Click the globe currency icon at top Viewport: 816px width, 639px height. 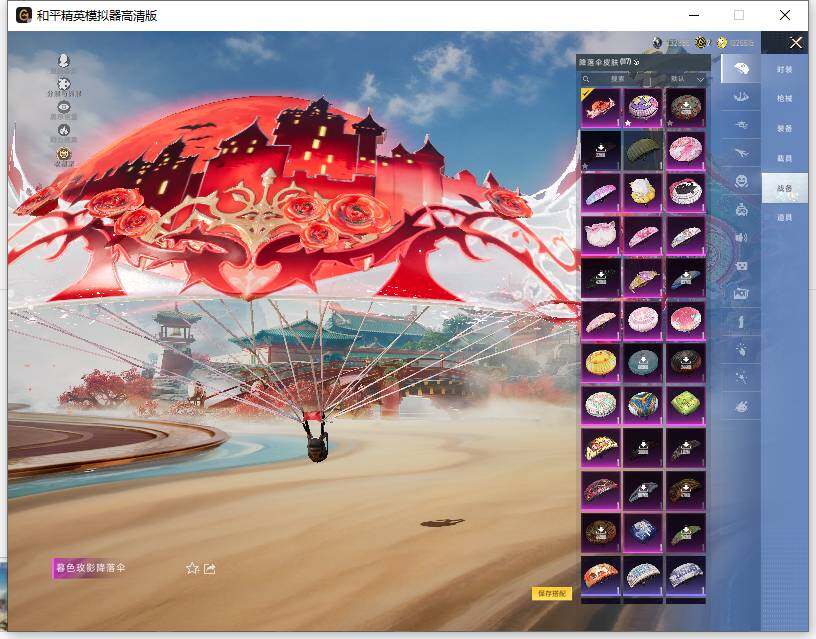(x=657, y=43)
